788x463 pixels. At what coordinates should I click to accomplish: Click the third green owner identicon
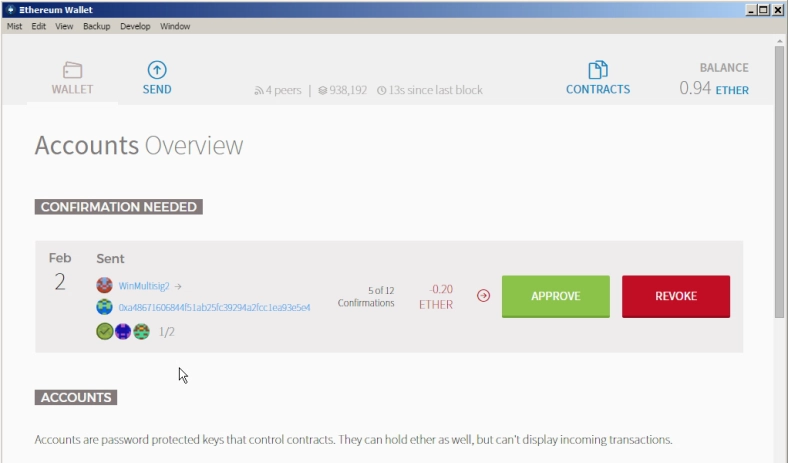click(x=142, y=331)
